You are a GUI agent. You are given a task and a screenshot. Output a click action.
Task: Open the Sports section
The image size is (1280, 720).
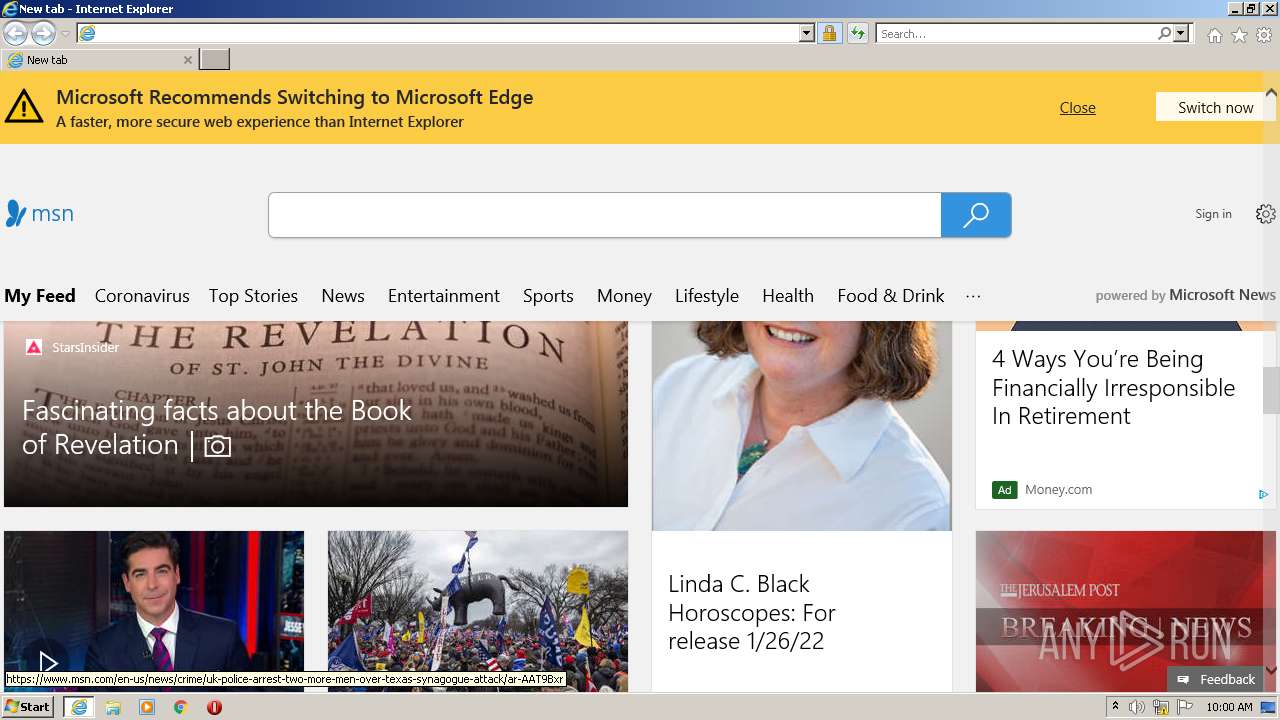pyautogui.click(x=548, y=296)
